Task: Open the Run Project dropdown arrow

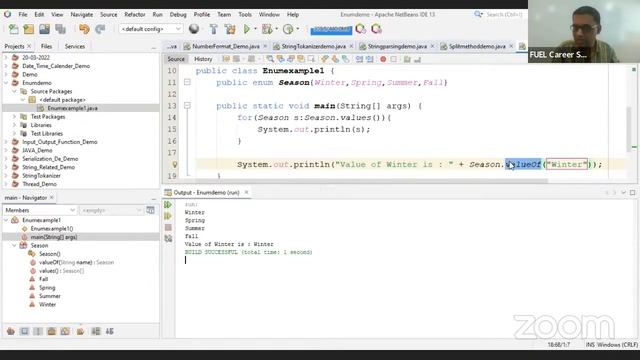Action: [256, 29]
